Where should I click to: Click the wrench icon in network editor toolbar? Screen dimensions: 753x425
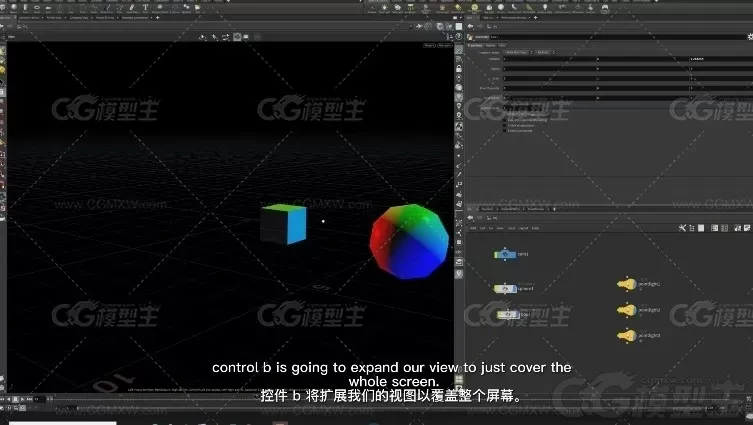(682, 228)
